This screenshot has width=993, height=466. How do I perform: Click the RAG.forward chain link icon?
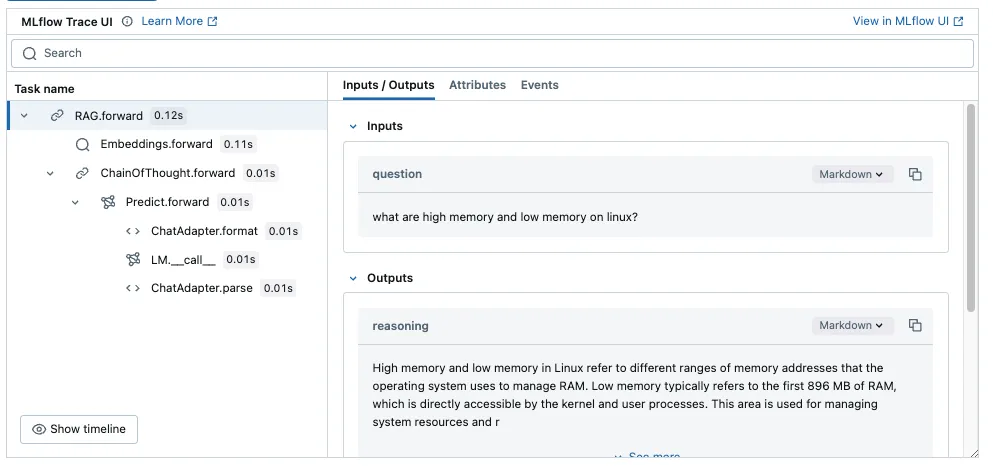57,116
